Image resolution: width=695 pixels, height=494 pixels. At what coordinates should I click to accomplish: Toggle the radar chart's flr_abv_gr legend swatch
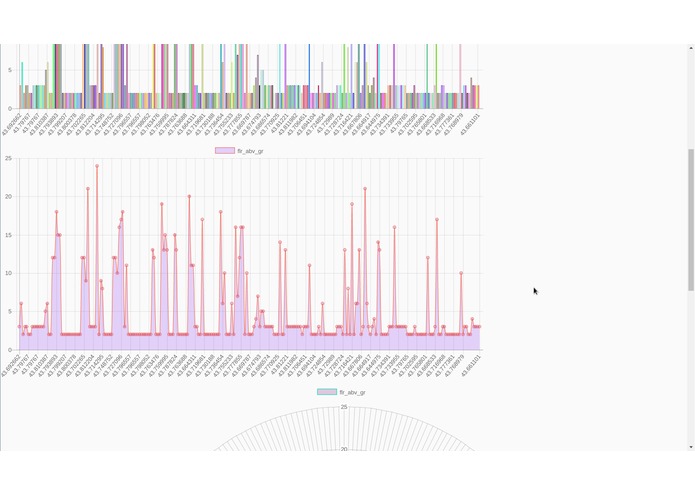click(x=327, y=392)
